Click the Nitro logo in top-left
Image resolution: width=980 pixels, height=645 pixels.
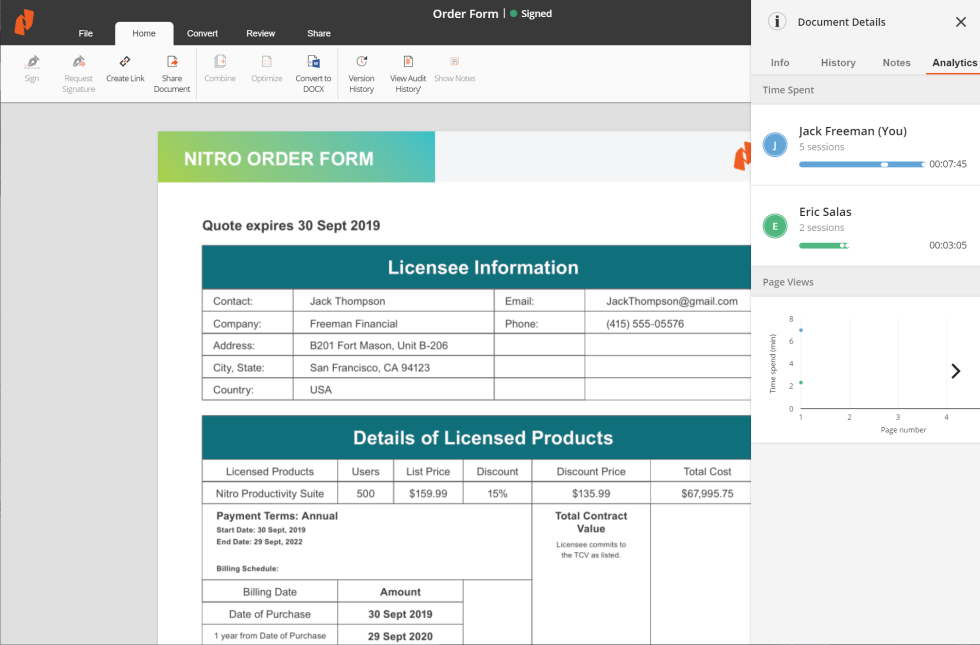click(24, 22)
